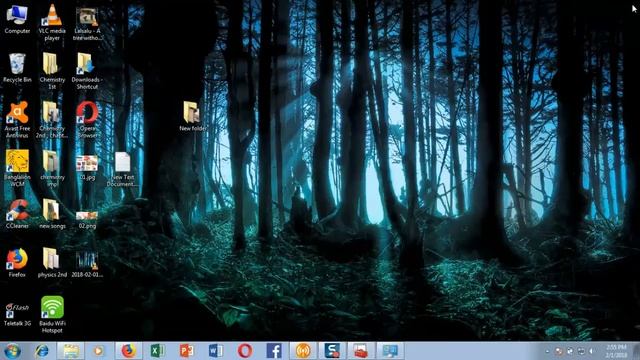Select the New Text Document file
Image resolution: width=640 pixels, height=360 pixels.
click(122, 169)
